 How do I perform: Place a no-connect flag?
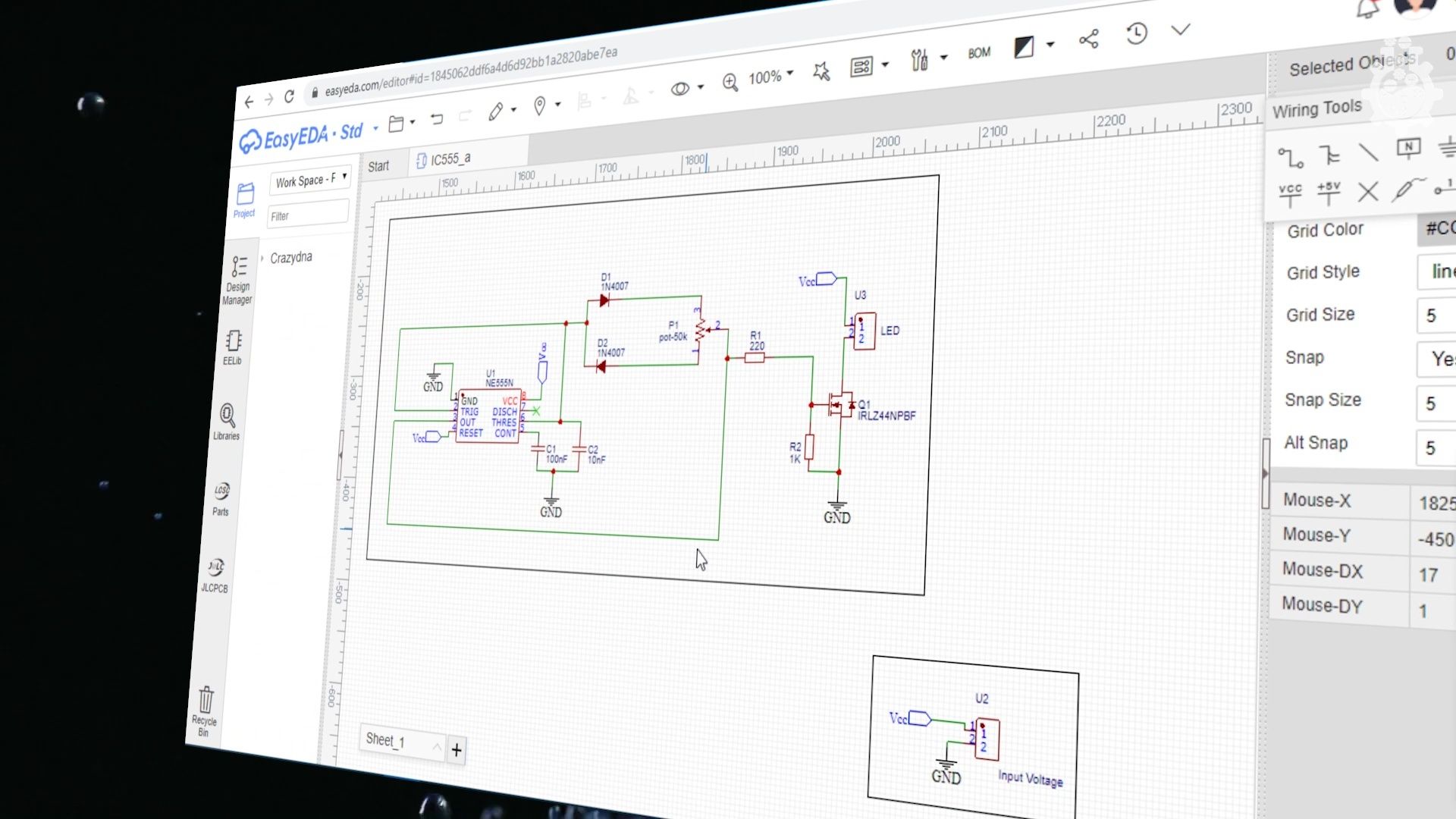(1367, 193)
